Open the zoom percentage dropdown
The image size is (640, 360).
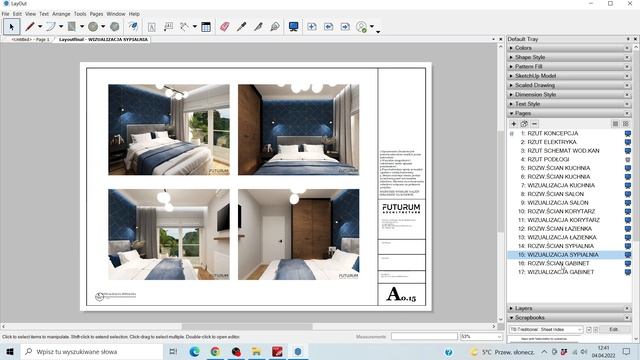pos(499,337)
